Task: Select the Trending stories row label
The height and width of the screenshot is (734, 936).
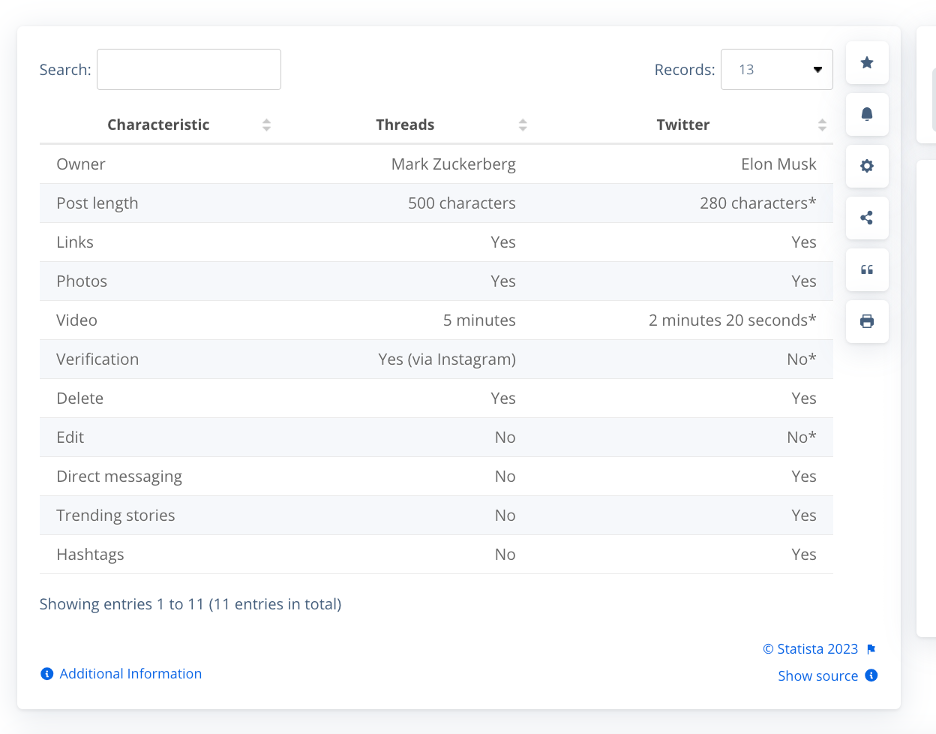Action: (116, 516)
